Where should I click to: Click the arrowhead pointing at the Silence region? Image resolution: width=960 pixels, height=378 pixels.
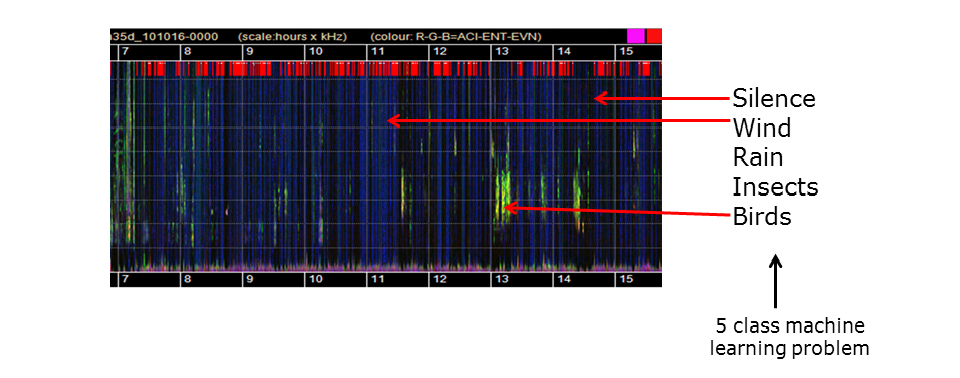coord(600,97)
